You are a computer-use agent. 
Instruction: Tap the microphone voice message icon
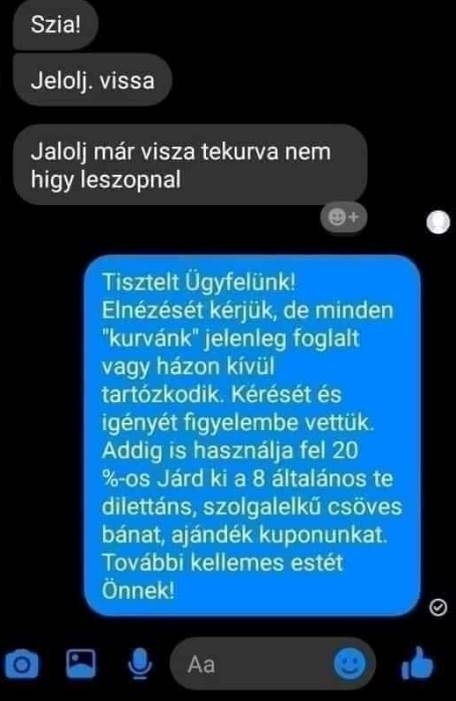click(x=140, y=665)
